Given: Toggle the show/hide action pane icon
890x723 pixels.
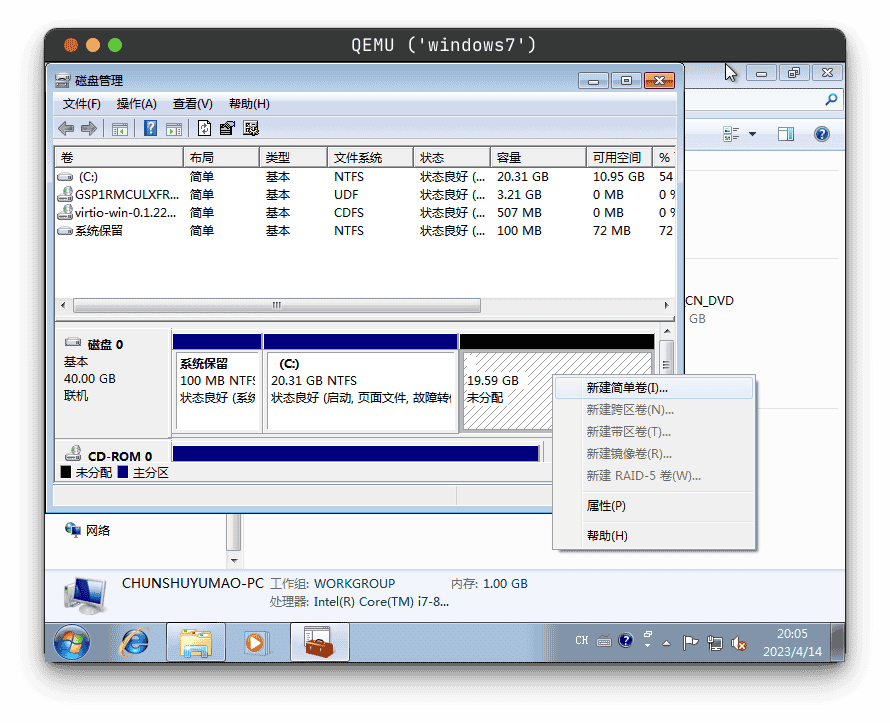Looking at the screenshot, I should [174, 129].
